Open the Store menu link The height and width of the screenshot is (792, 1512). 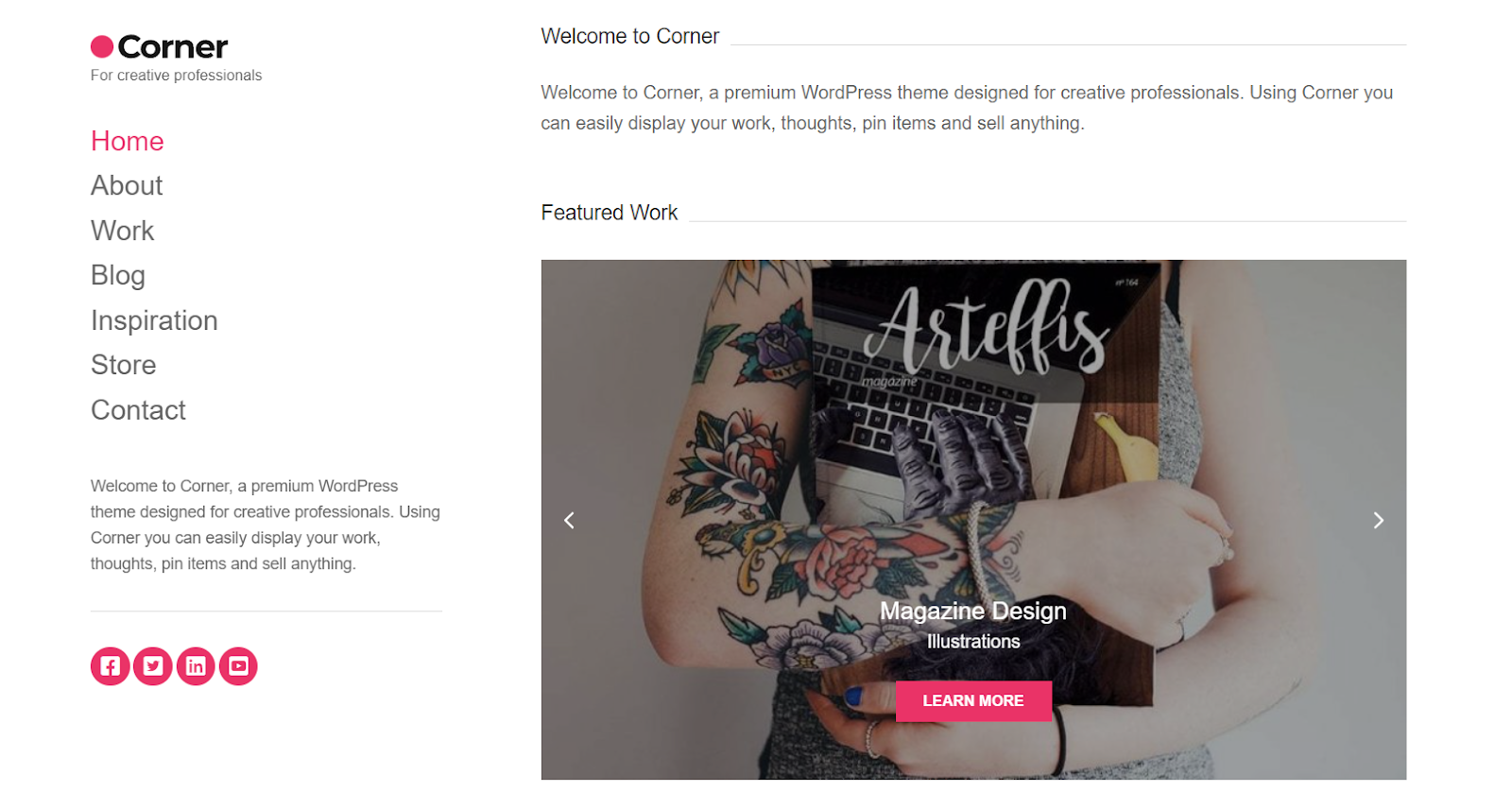tap(124, 365)
